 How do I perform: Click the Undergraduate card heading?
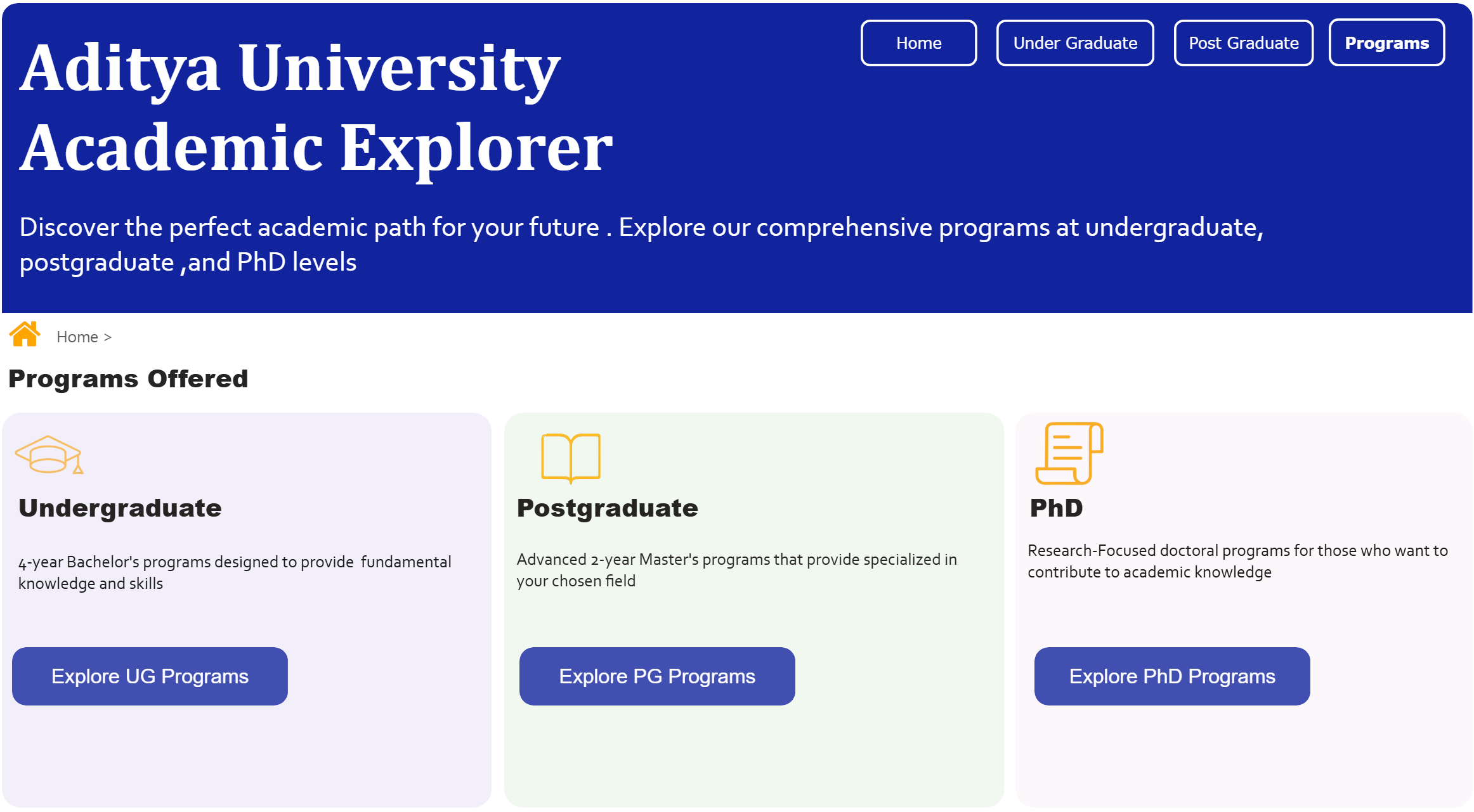120,508
